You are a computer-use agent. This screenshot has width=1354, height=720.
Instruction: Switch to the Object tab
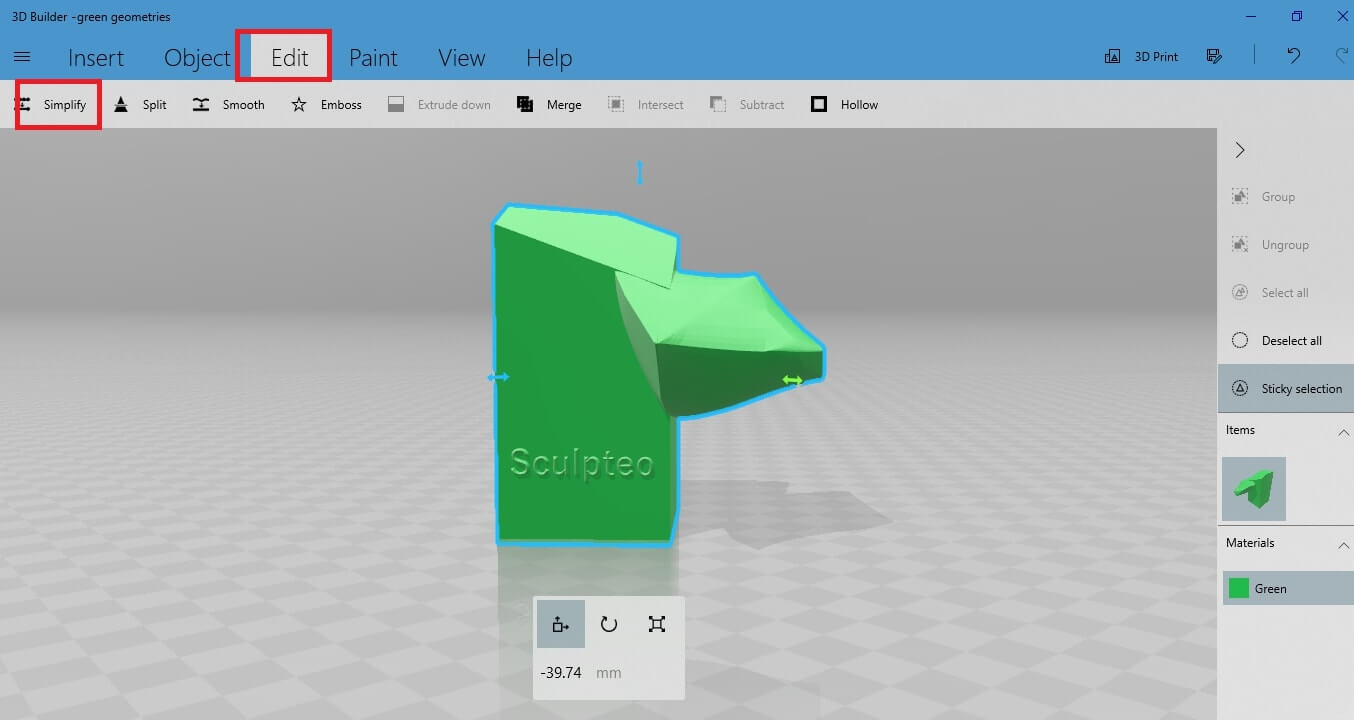click(197, 58)
